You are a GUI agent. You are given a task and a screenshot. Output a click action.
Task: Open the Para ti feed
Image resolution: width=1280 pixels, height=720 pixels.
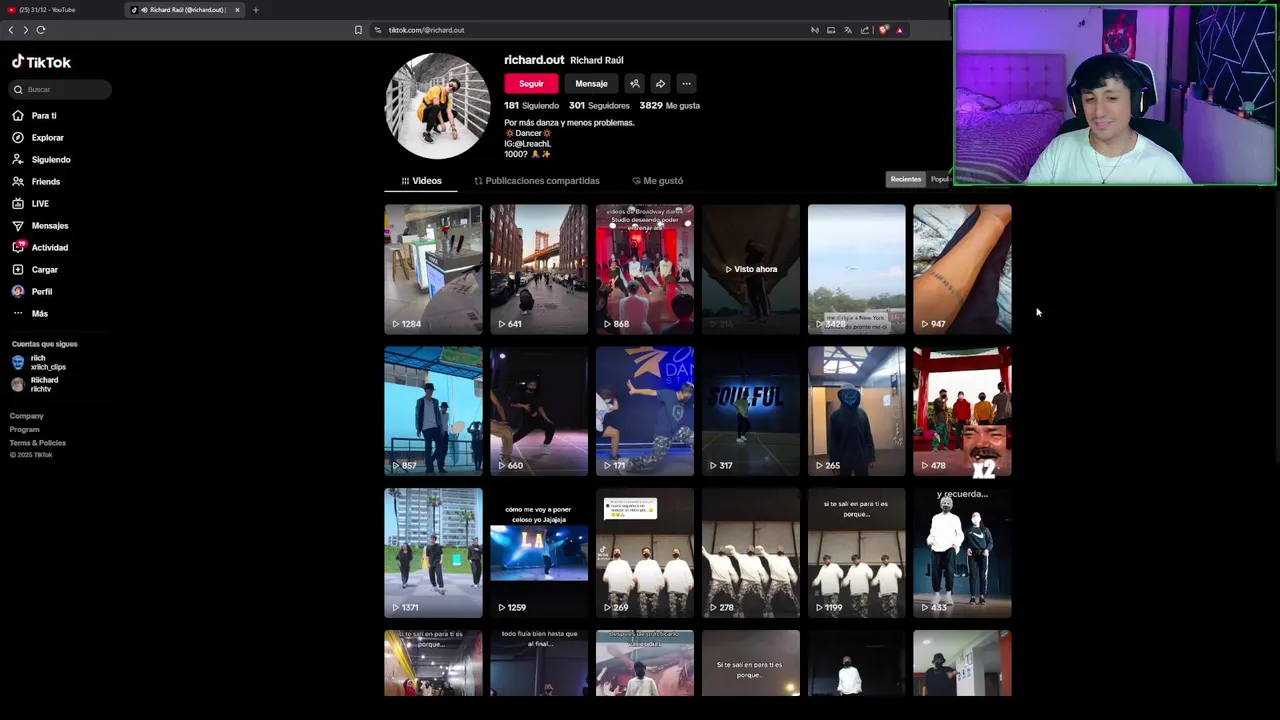pyautogui.click(x=35, y=115)
